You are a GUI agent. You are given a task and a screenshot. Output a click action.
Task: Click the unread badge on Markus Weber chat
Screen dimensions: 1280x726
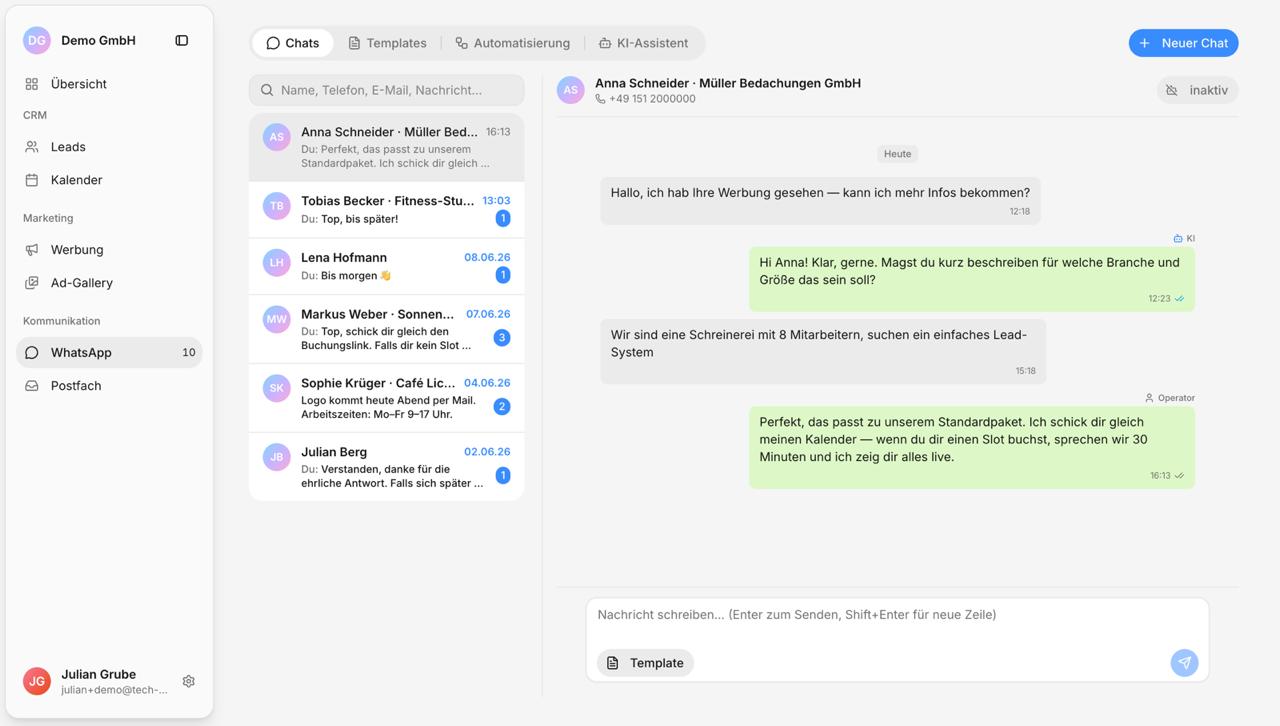(502, 338)
